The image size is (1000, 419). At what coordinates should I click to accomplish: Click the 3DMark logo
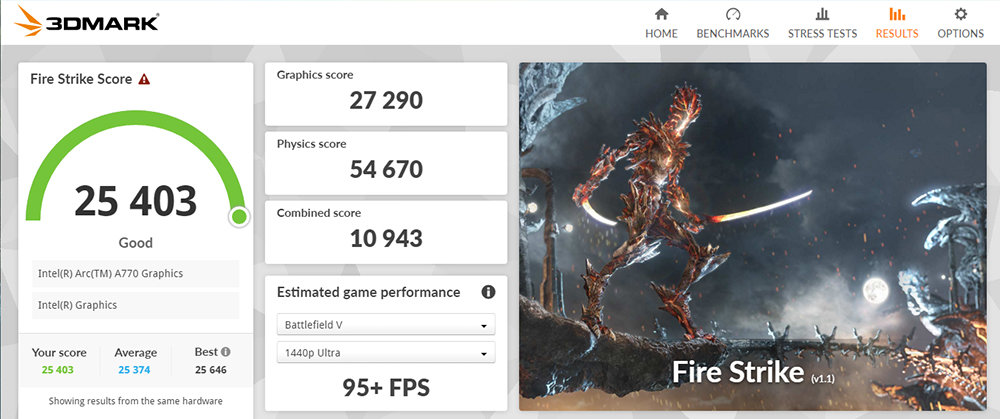86,21
